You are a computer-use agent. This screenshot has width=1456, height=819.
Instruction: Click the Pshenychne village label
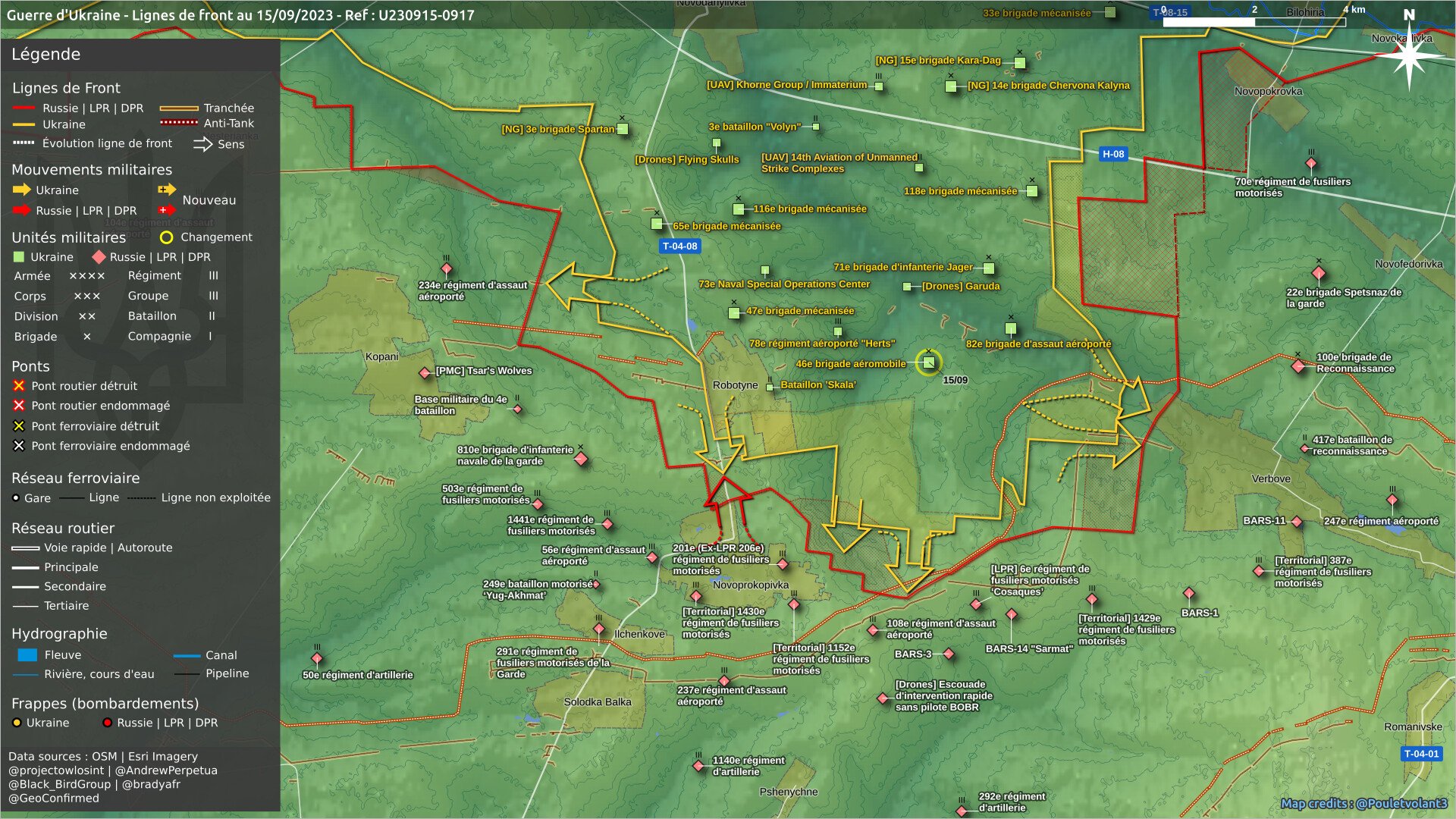click(x=789, y=792)
